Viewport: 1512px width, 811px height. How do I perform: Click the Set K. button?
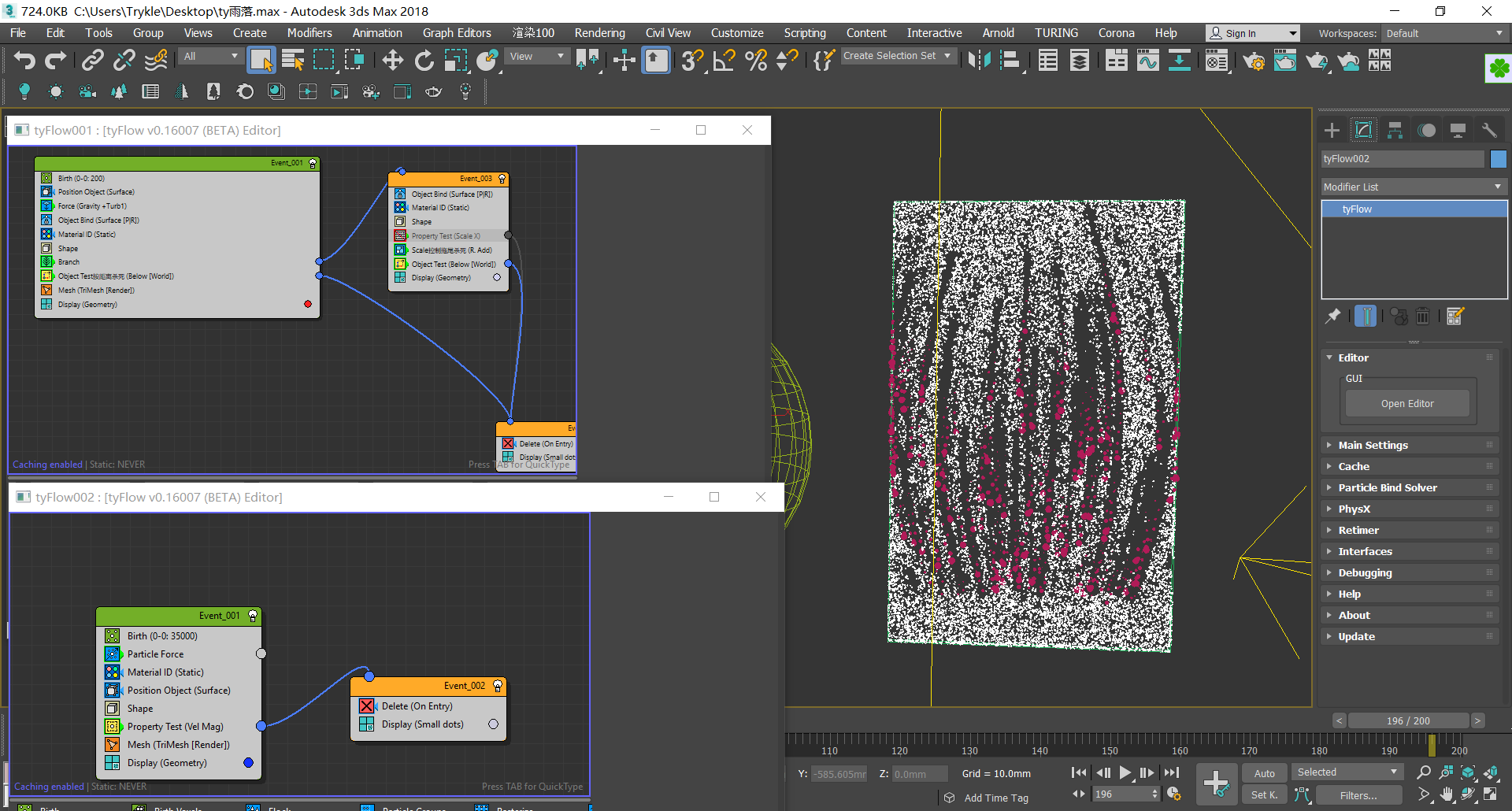pos(1264,795)
